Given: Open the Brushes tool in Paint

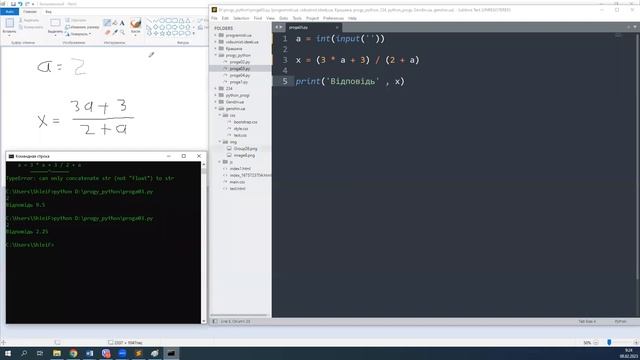Looking at the screenshot, I should click(136, 24).
